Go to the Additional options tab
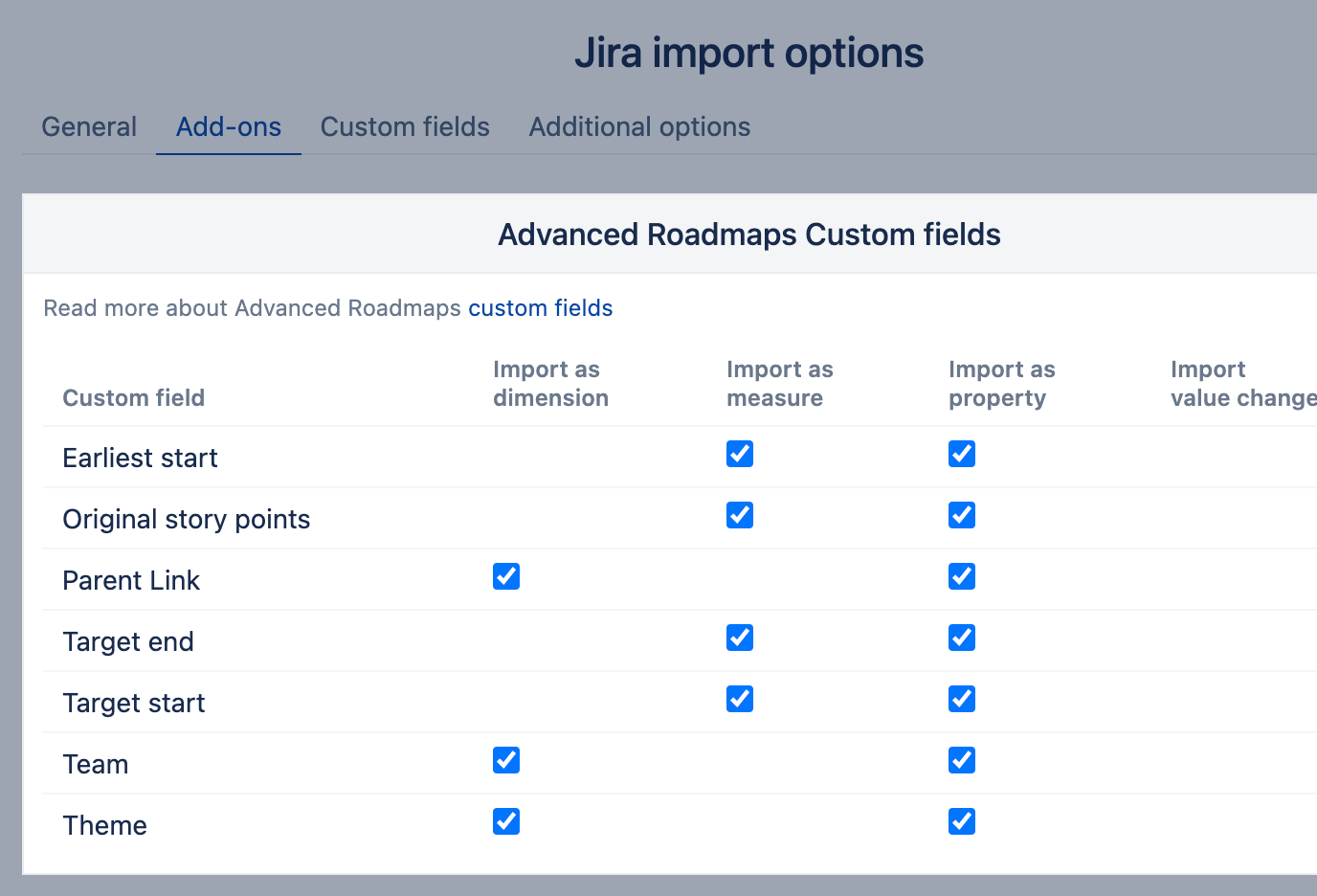Screen dimensions: 1317x896 tap(639, 126)
